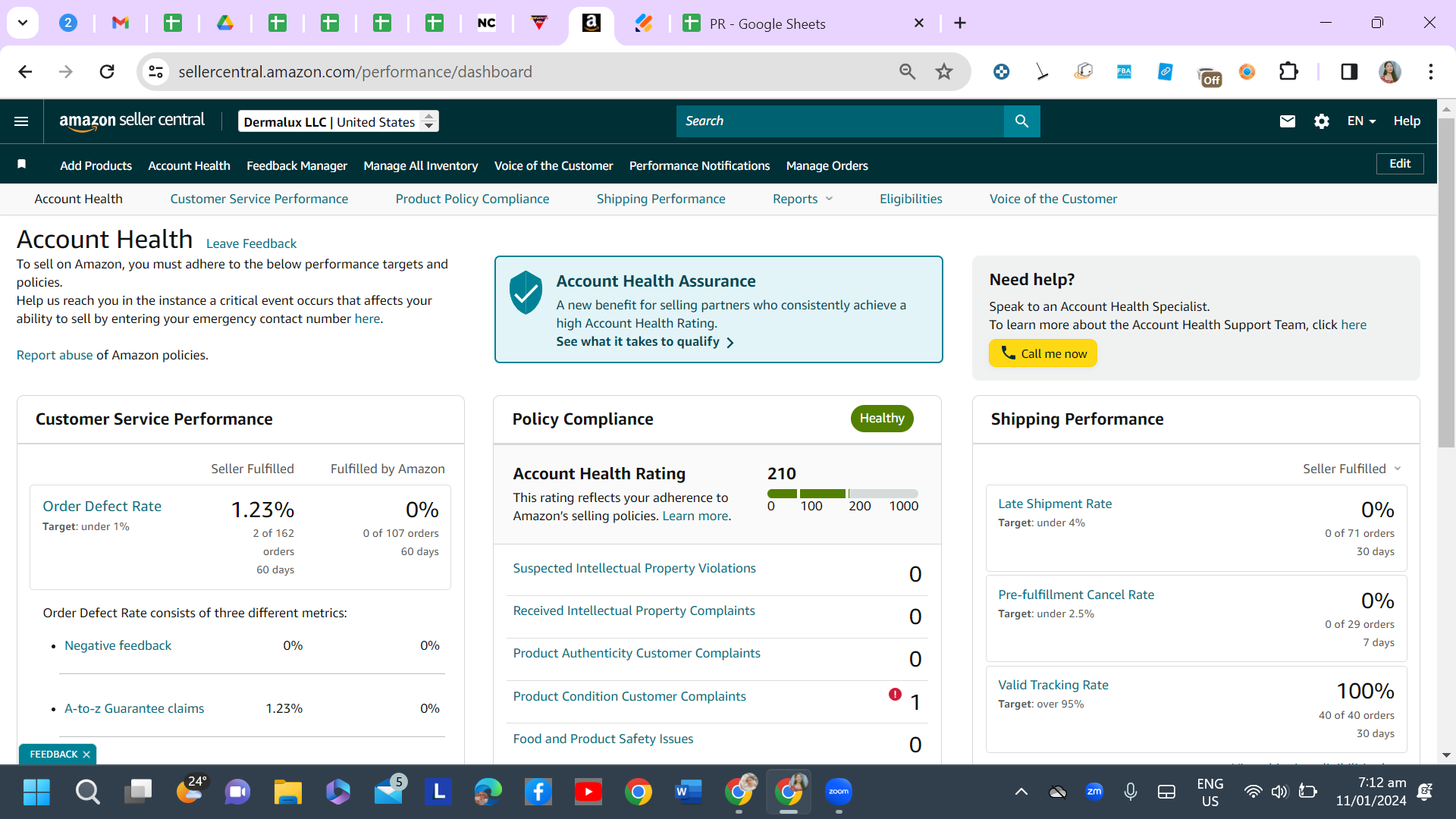Open Suspected Intellectual Property Violations

pyautogui.click(x=634, y=568)
